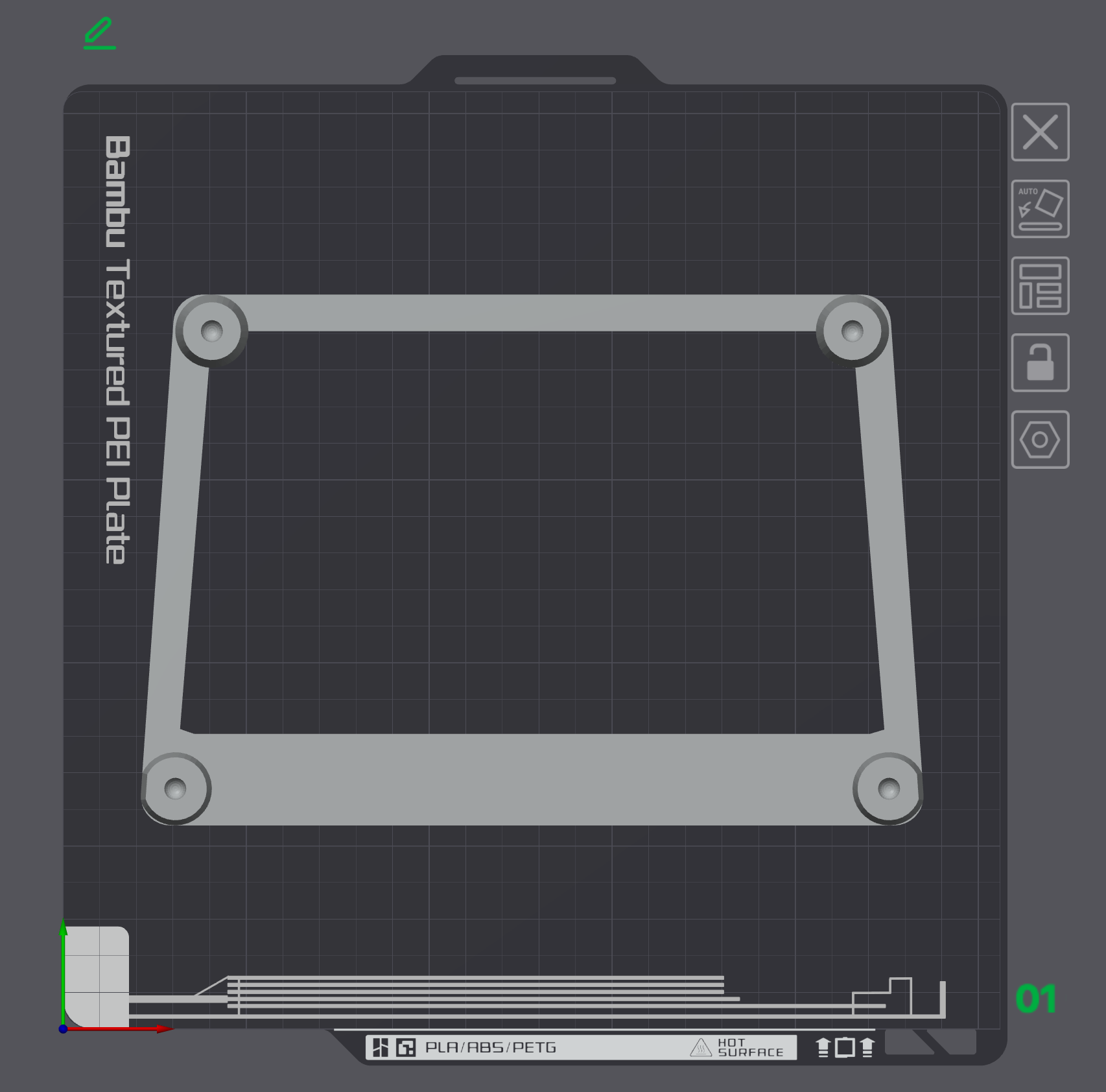Click the green pencil edit plate name icon
The image size is (1106, 1092).
pyautogui.click(x=100, y=34)
